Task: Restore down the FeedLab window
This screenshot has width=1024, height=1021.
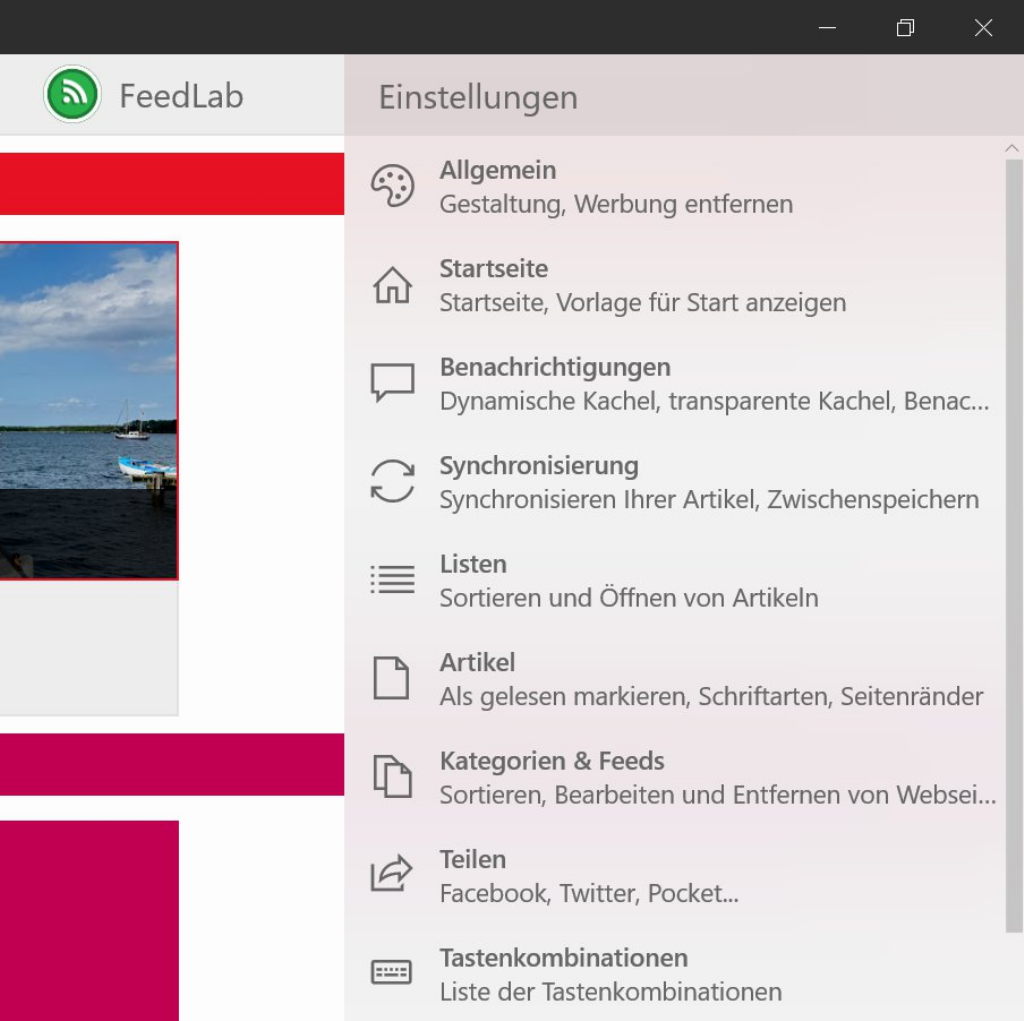Action: click(905, 27)
